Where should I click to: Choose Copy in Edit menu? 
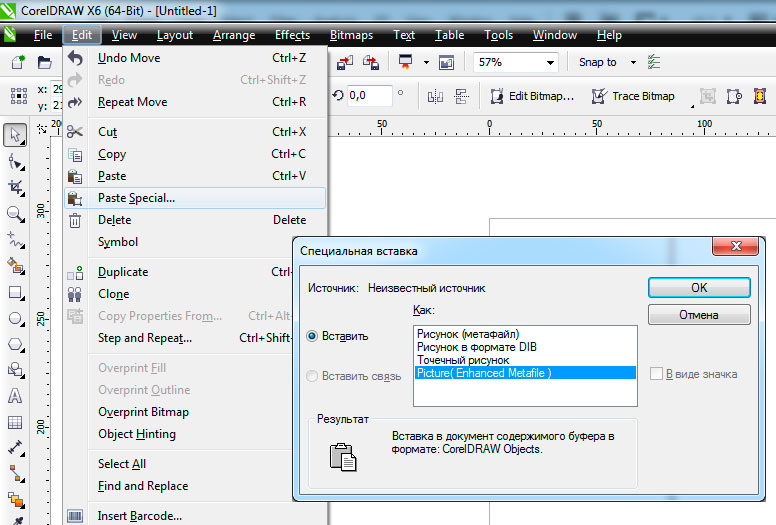(195, 154)
